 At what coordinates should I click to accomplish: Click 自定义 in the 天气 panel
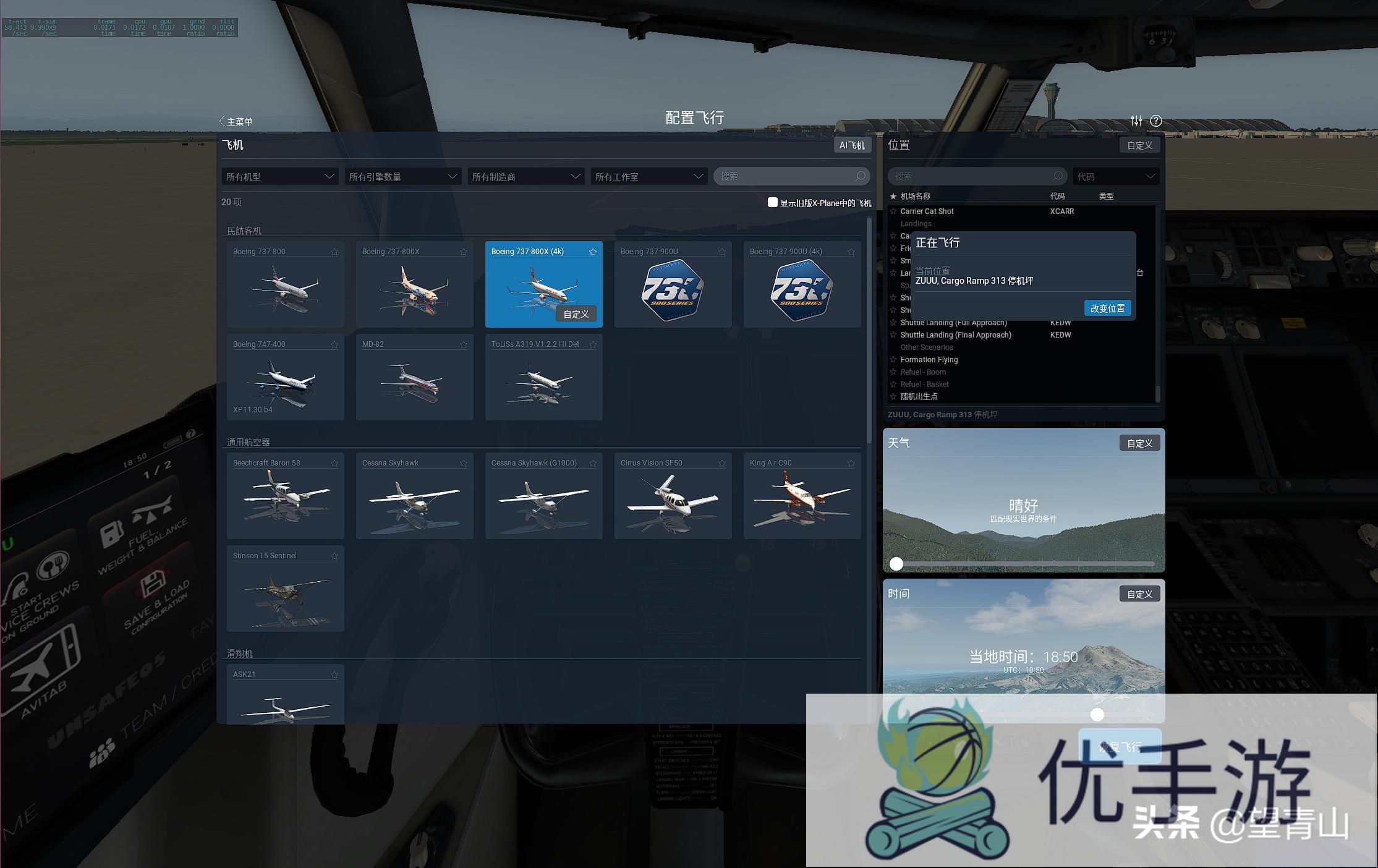(1139, 443)
